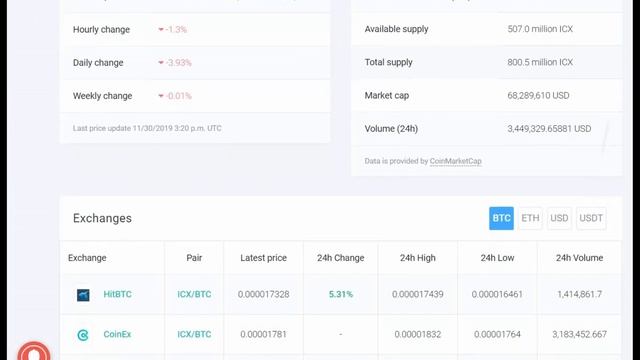Open the ICX/BTC pair on HitBTC row
Viewport: 640px width, 360px height.
pyautogui.click(x=194, y=294)
